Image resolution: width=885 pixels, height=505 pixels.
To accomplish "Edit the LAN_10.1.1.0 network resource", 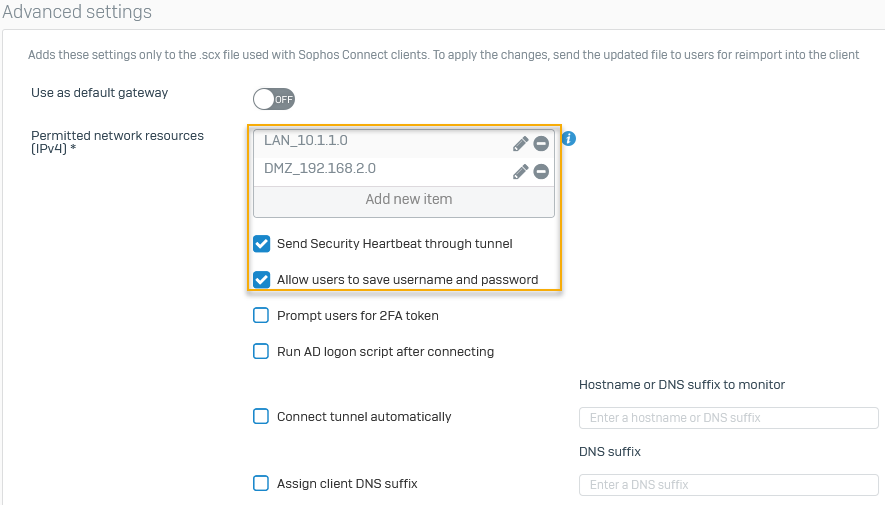I will 520,144.
